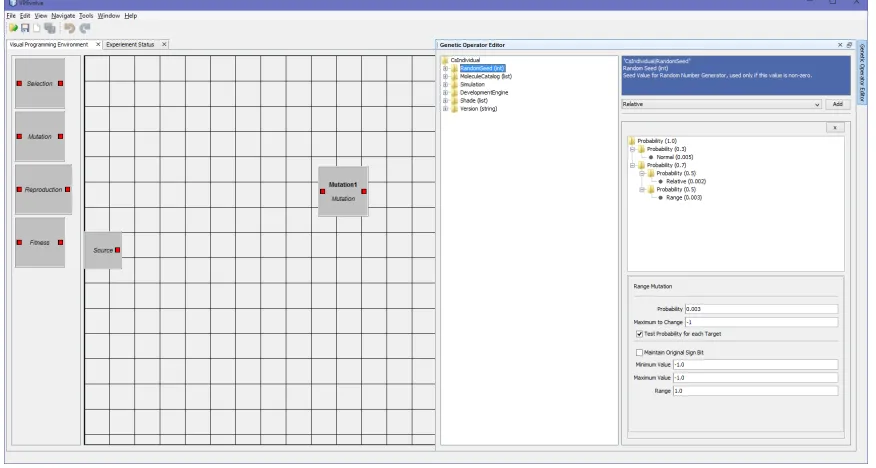Open the View menu
This screenshot has height=468, width=876.
[x=41, y=16]
